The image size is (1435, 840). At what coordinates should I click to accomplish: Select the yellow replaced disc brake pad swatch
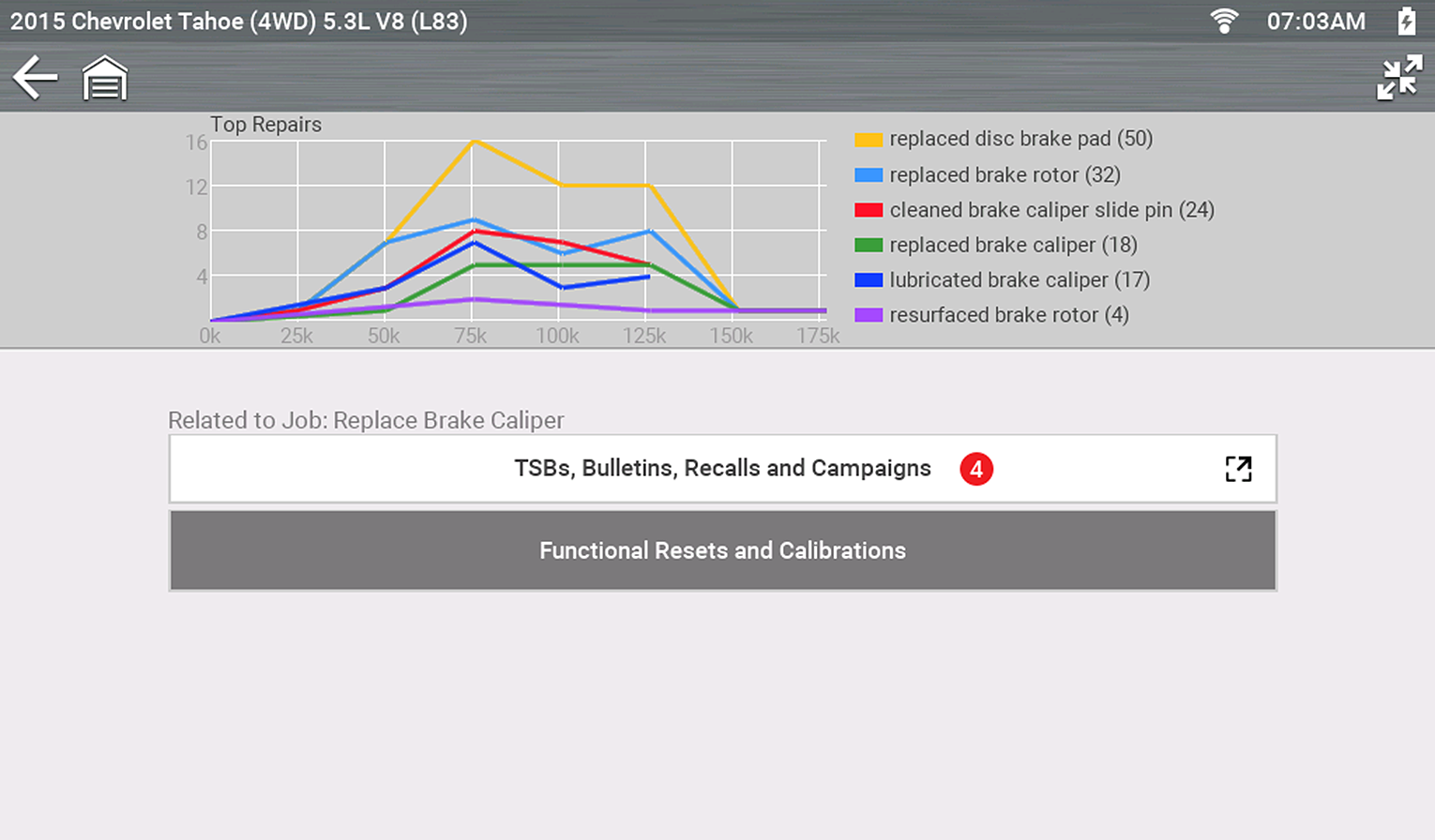coord(869,140)
